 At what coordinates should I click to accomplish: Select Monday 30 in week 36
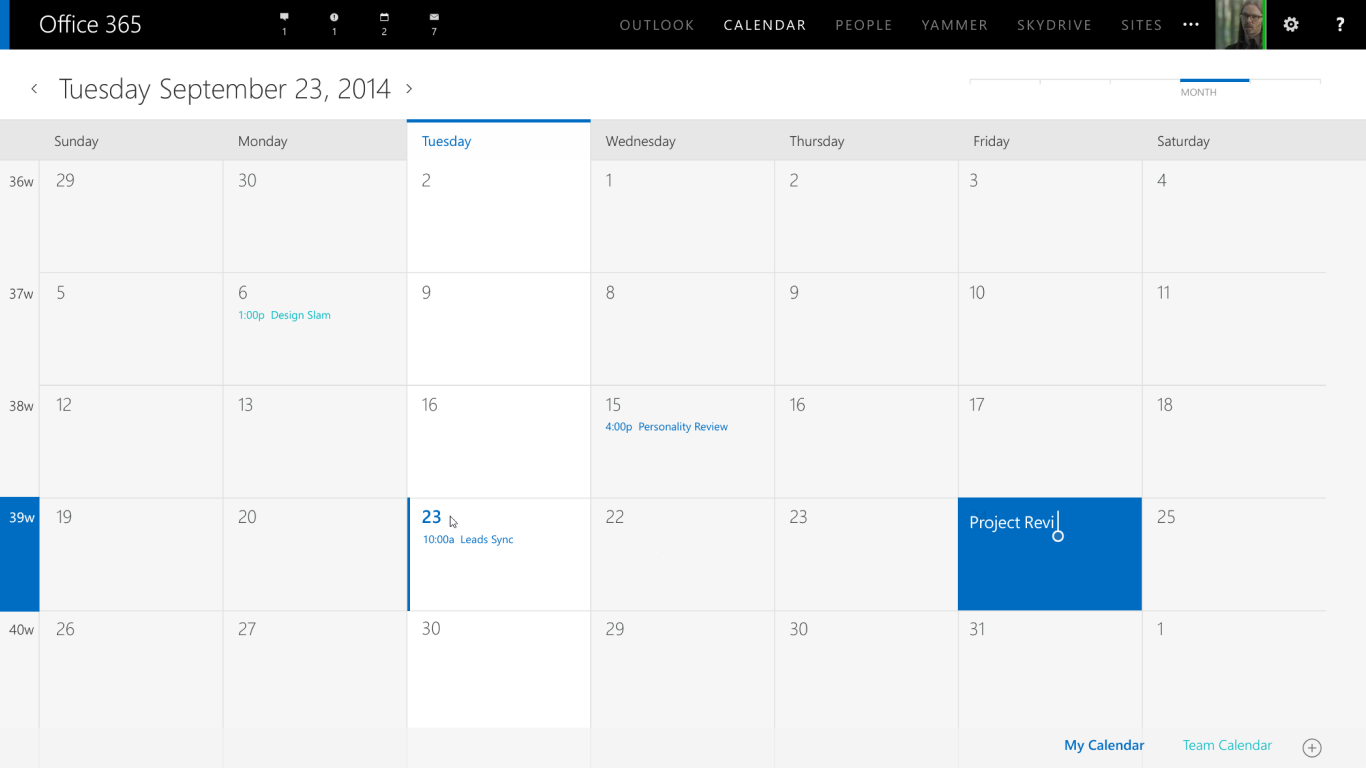click(x=315, y=217)
